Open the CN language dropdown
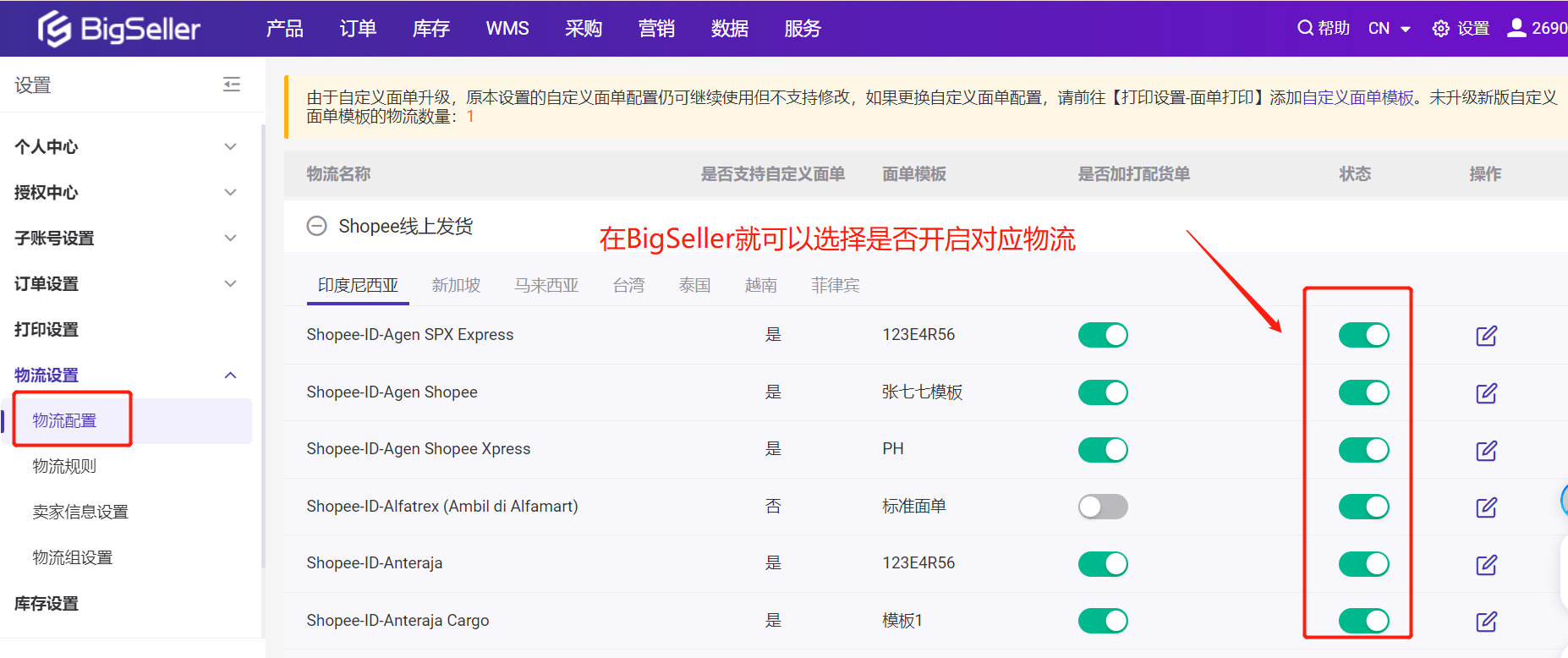1568x658 pixels. pyautogui.click(x=1389, y=29)
